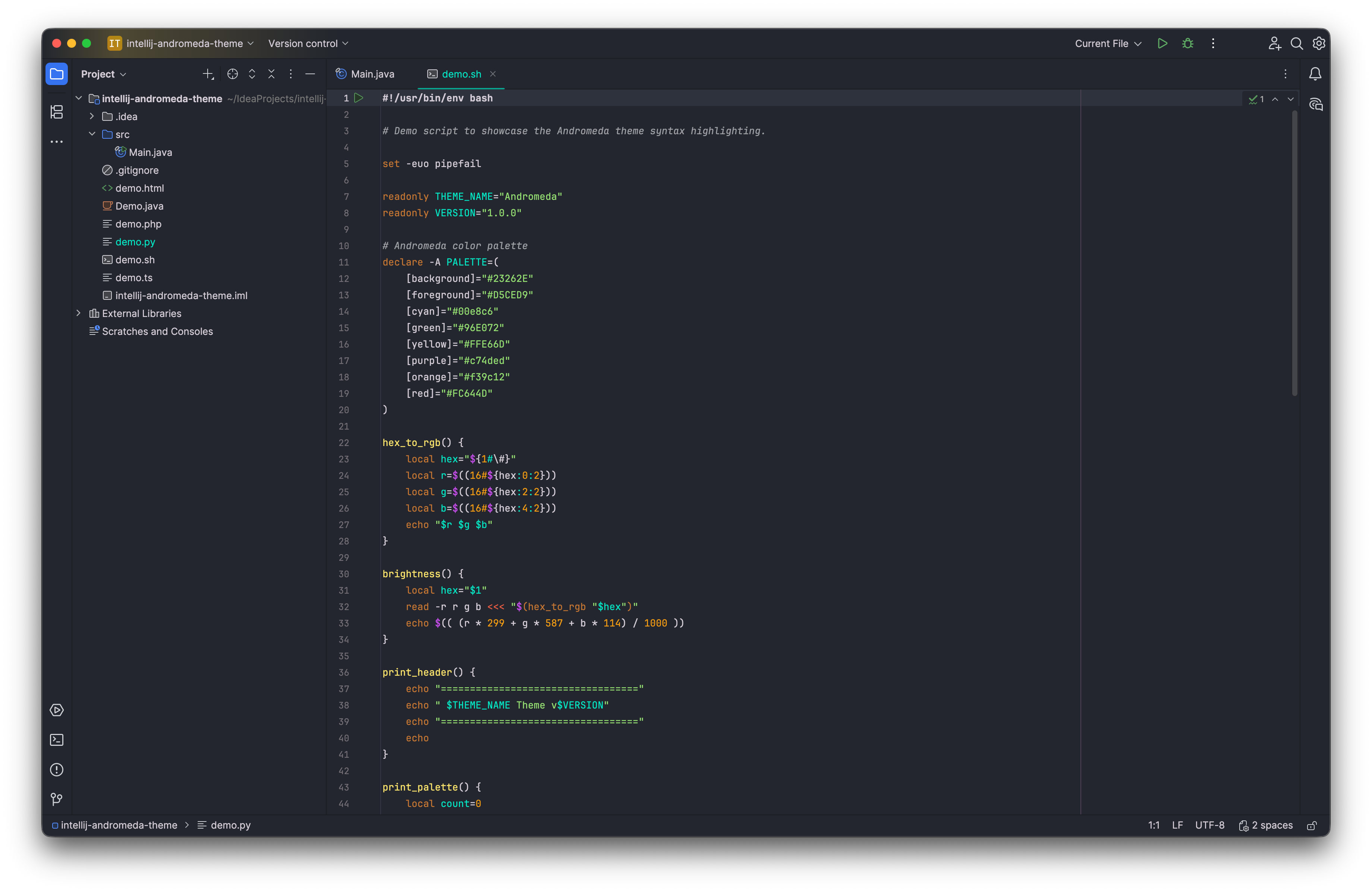The height and width of the screenshot is (892, 1372).
Task: Click the editor vertical scrollbar
Action: pos(1294,254)
